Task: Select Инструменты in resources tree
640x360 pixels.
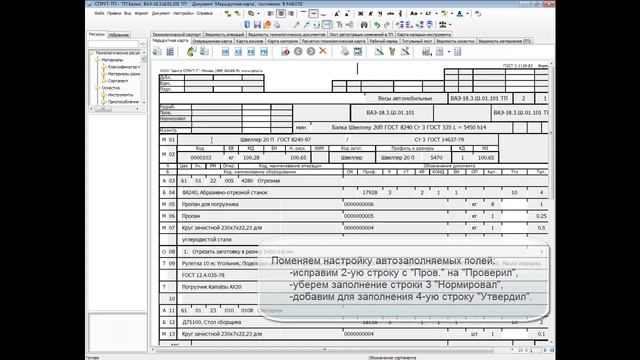Action: (120, 95)
